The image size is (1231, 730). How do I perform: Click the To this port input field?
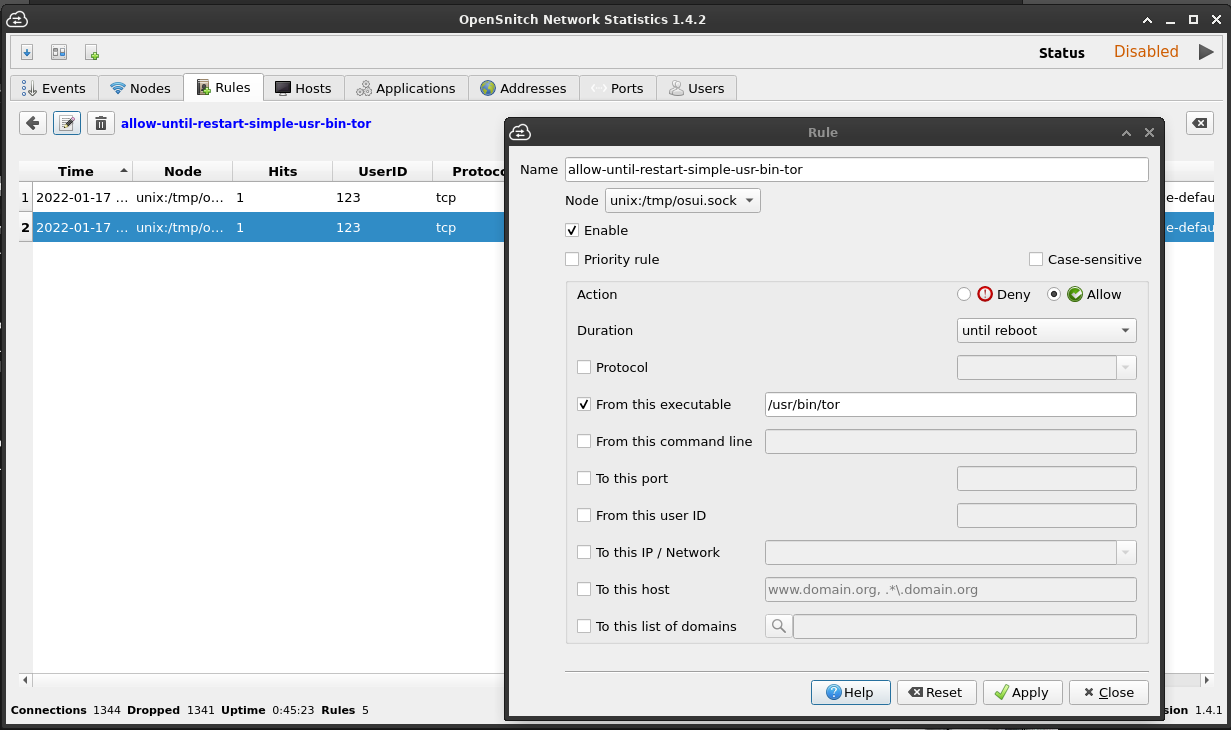point(1047,479)
